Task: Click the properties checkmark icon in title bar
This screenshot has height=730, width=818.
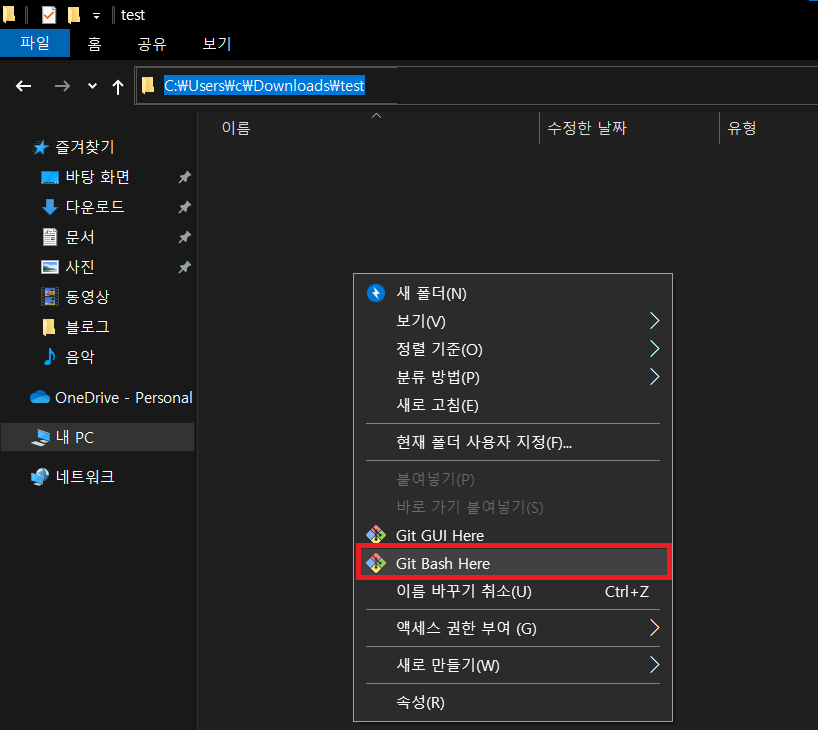Action: click(49, 15)
